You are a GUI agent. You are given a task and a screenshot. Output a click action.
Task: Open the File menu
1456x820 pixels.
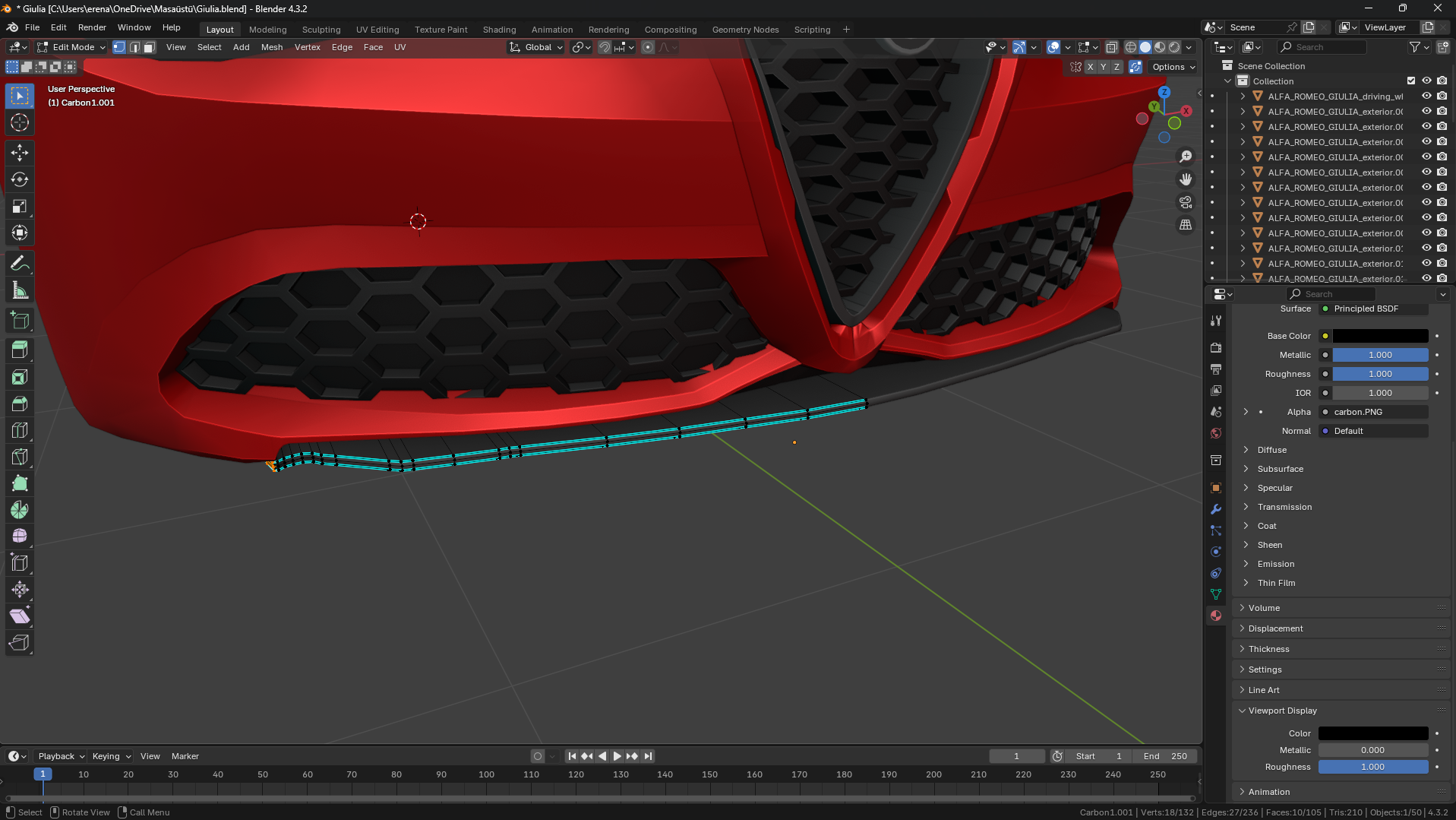[x=32, y=27]
